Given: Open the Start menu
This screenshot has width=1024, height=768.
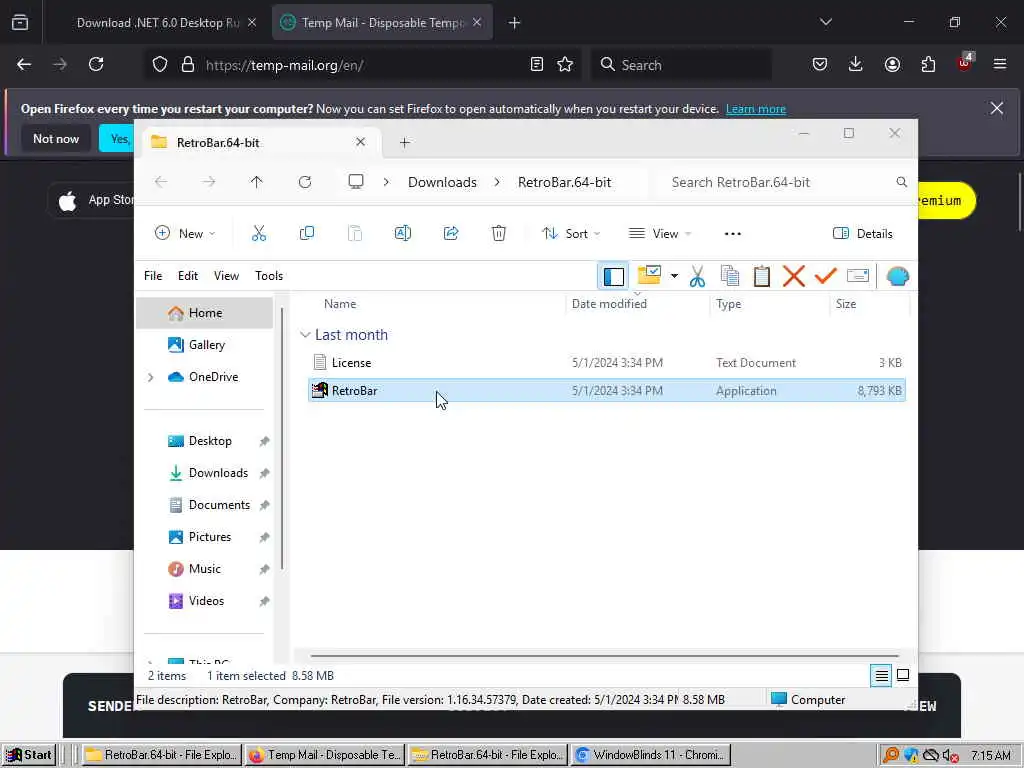Looking at the screenshot, I should click(29, 755).
